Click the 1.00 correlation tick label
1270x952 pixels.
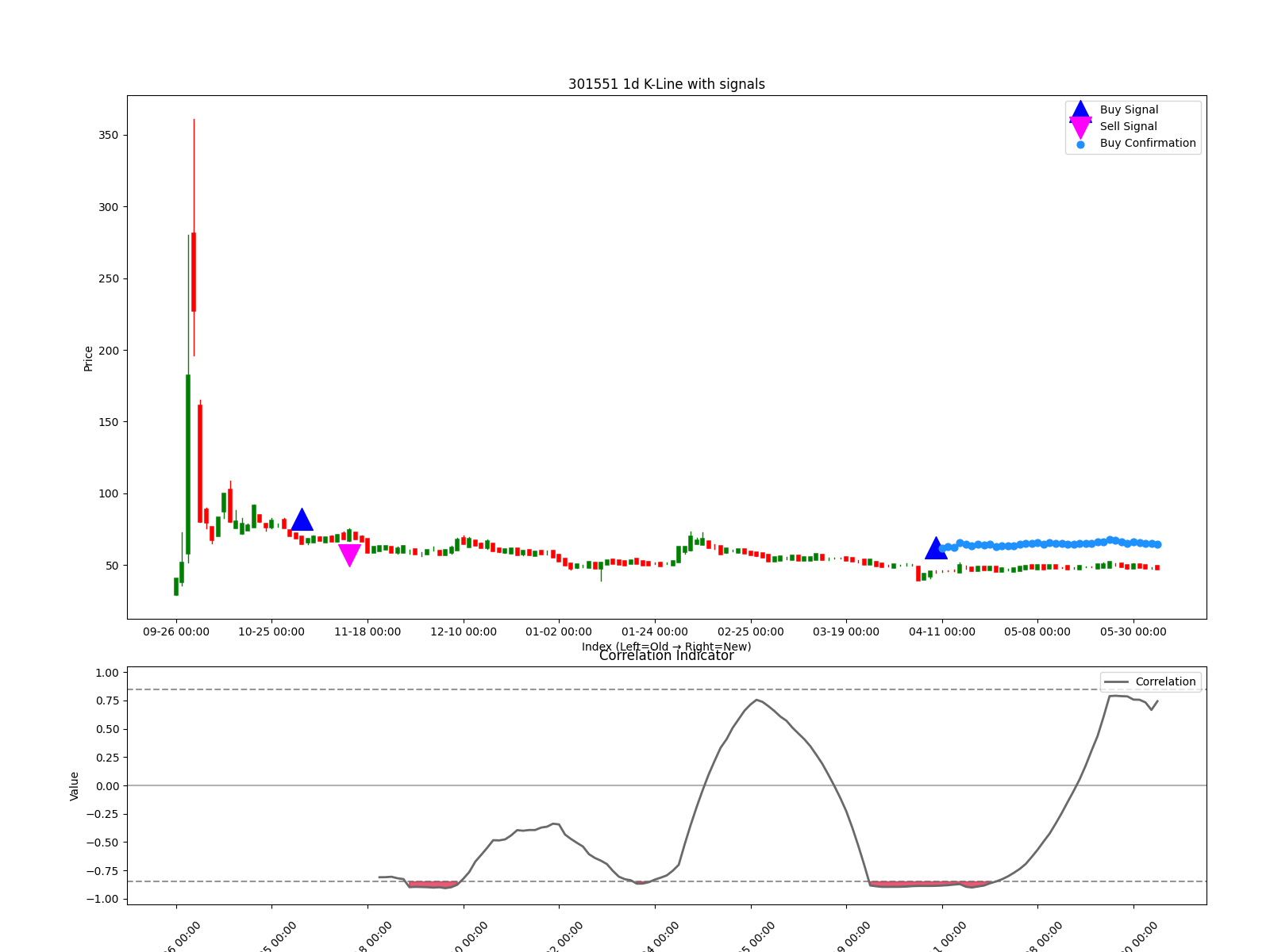[106, 673]
